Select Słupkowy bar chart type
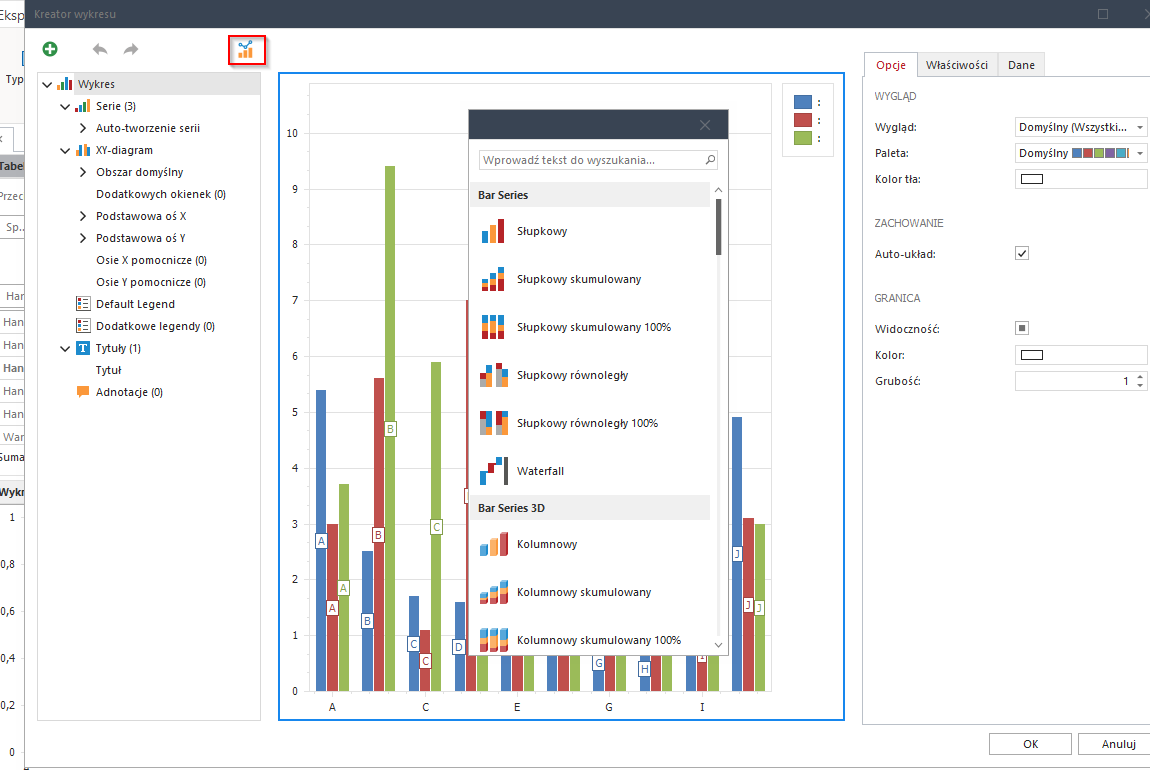 [589, 231]
